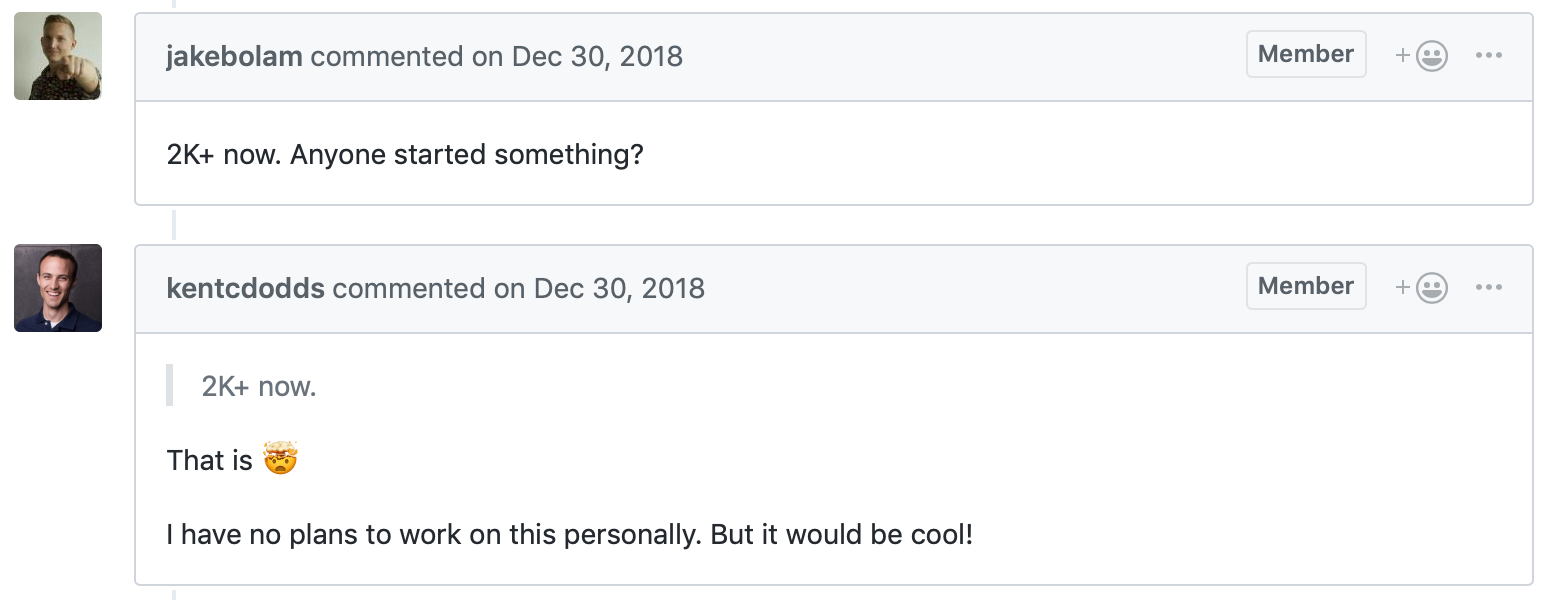Screen dimensions: 1546x600
Task: Click the exploding head emoji in kentcdodds's comment
Action: 281,460
